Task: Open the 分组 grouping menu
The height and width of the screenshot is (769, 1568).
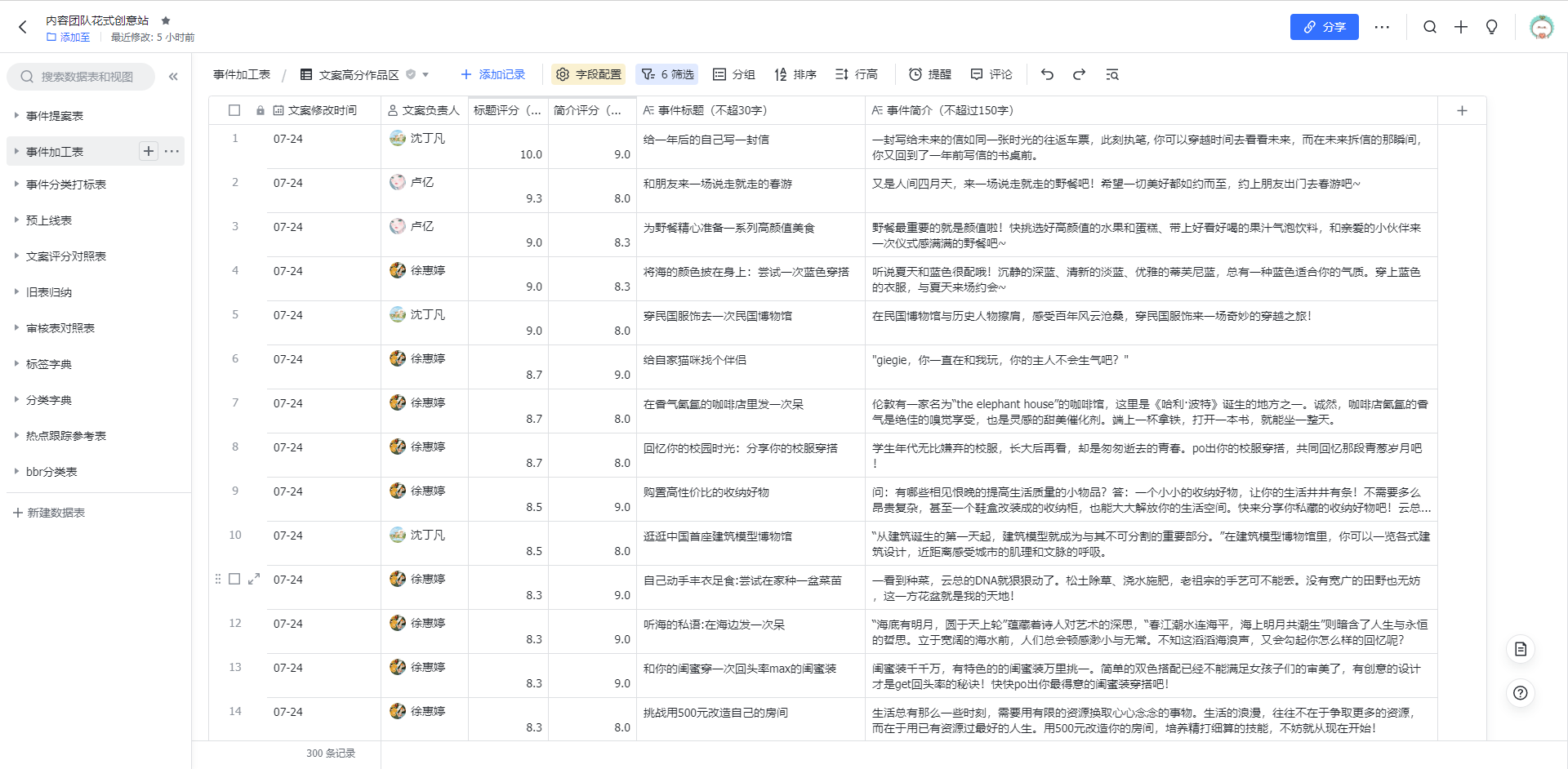Action: [733, 74]
